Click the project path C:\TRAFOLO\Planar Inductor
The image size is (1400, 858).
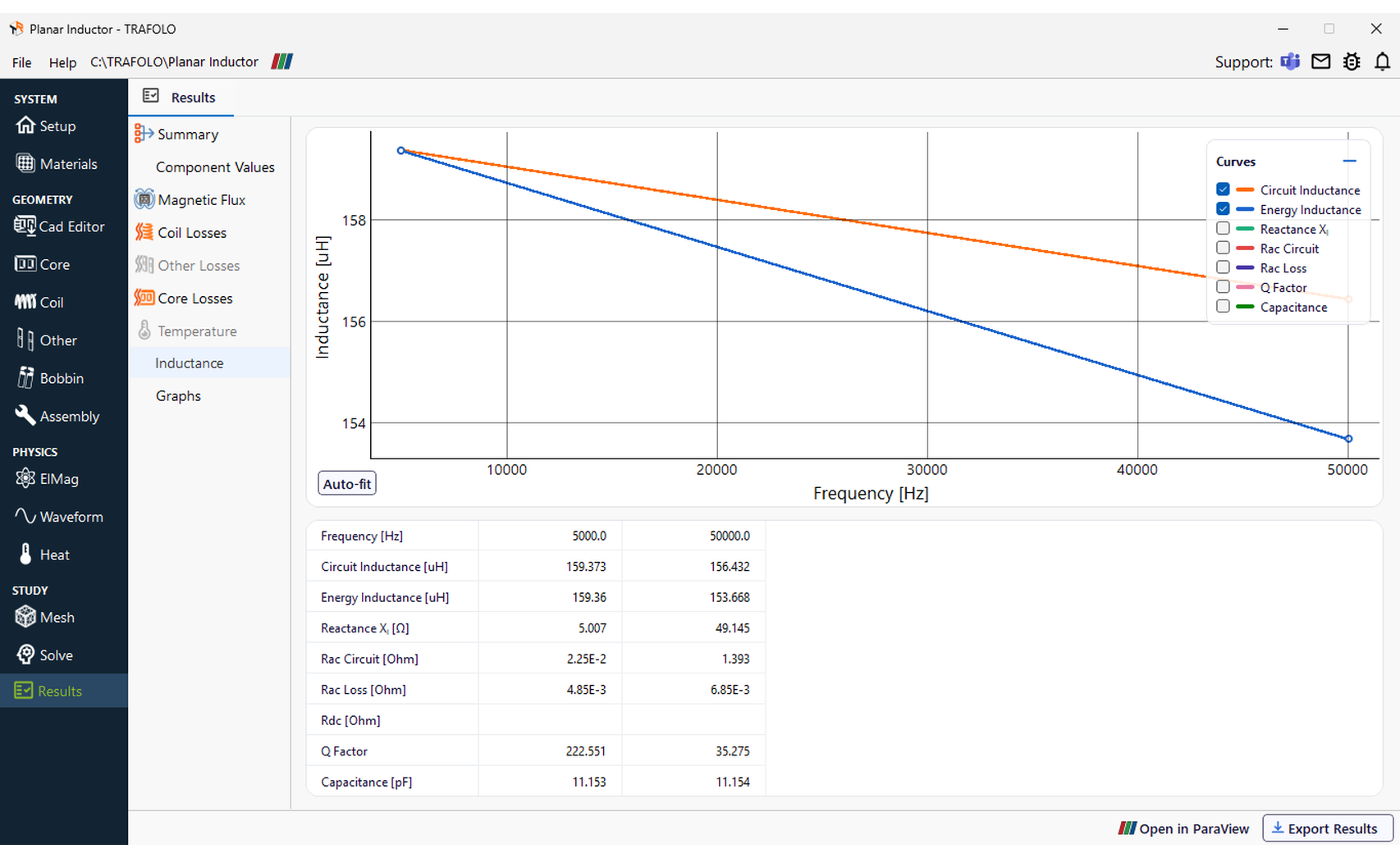[174, 62]
